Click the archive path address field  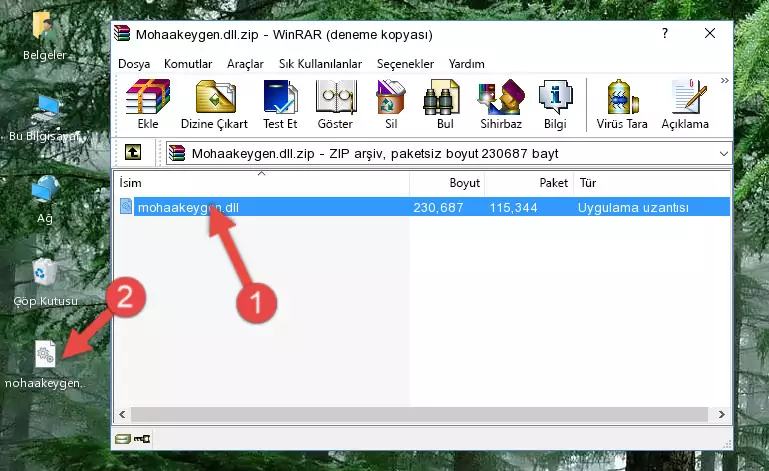coord(449,154)
